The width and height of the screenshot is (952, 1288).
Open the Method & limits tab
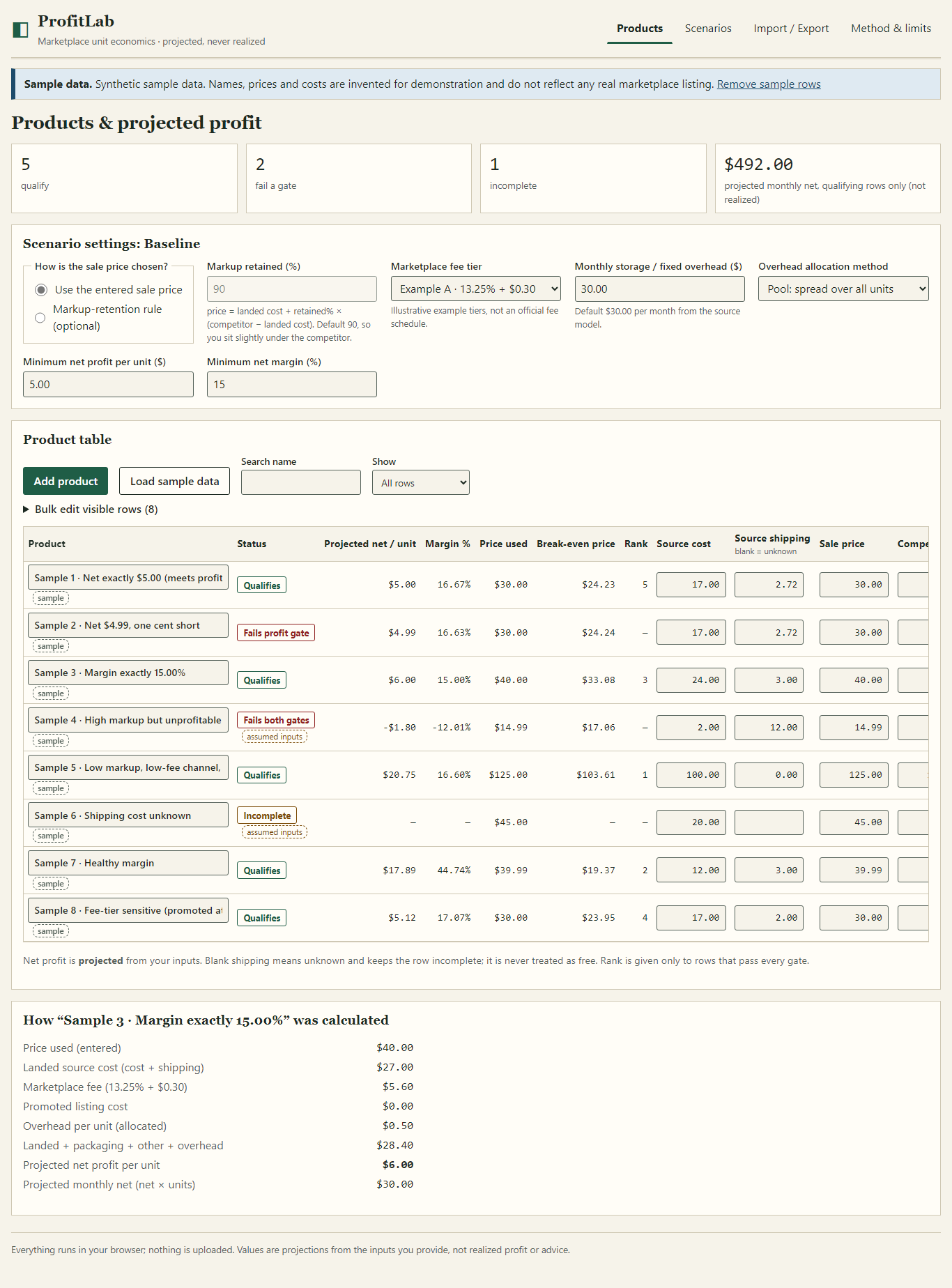coord(891,29)
